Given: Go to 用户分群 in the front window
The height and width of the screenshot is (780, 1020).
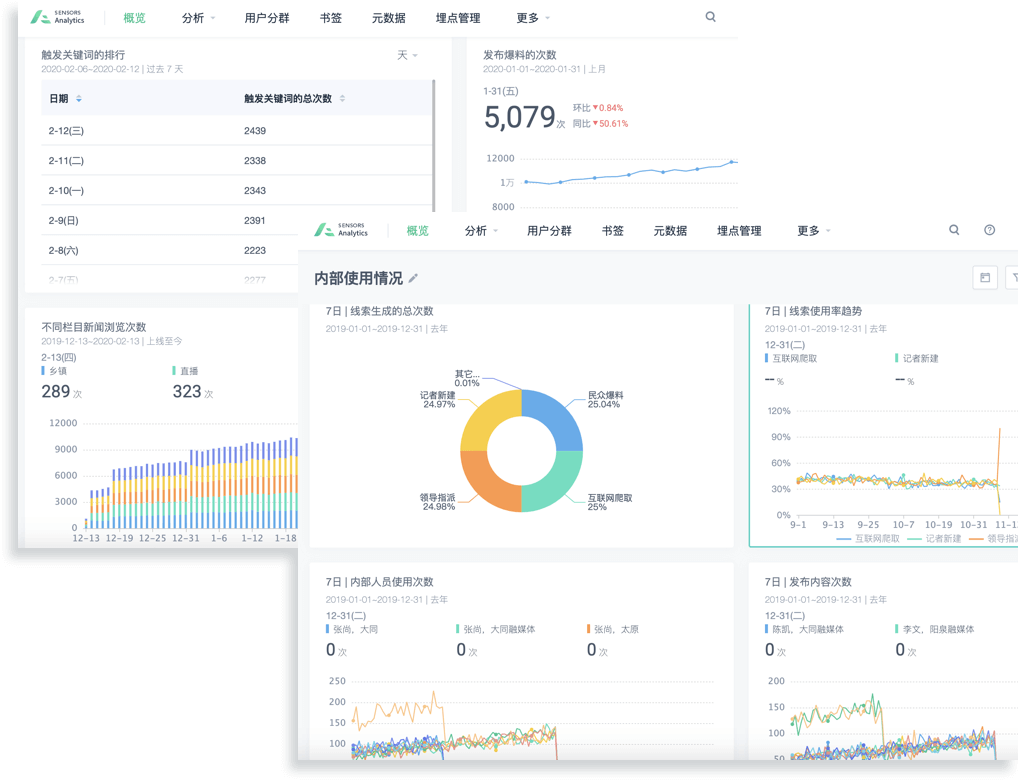Looking at the screenshot, I should click(x=549, y=231).
